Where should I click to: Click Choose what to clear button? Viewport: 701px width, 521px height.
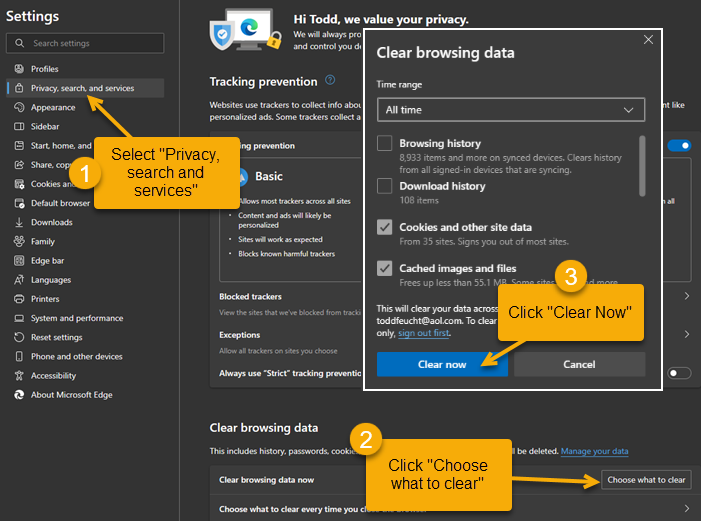coord(646,480)
